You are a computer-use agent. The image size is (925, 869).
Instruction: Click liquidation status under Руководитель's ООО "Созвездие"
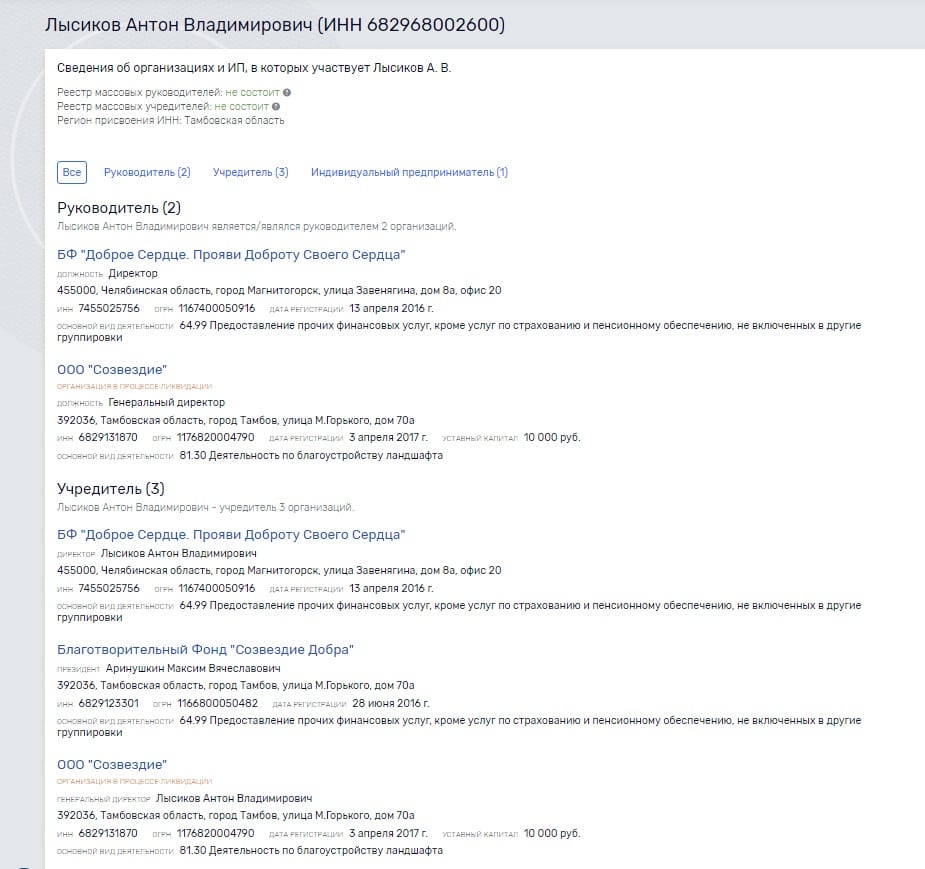(x=135, y=386)
